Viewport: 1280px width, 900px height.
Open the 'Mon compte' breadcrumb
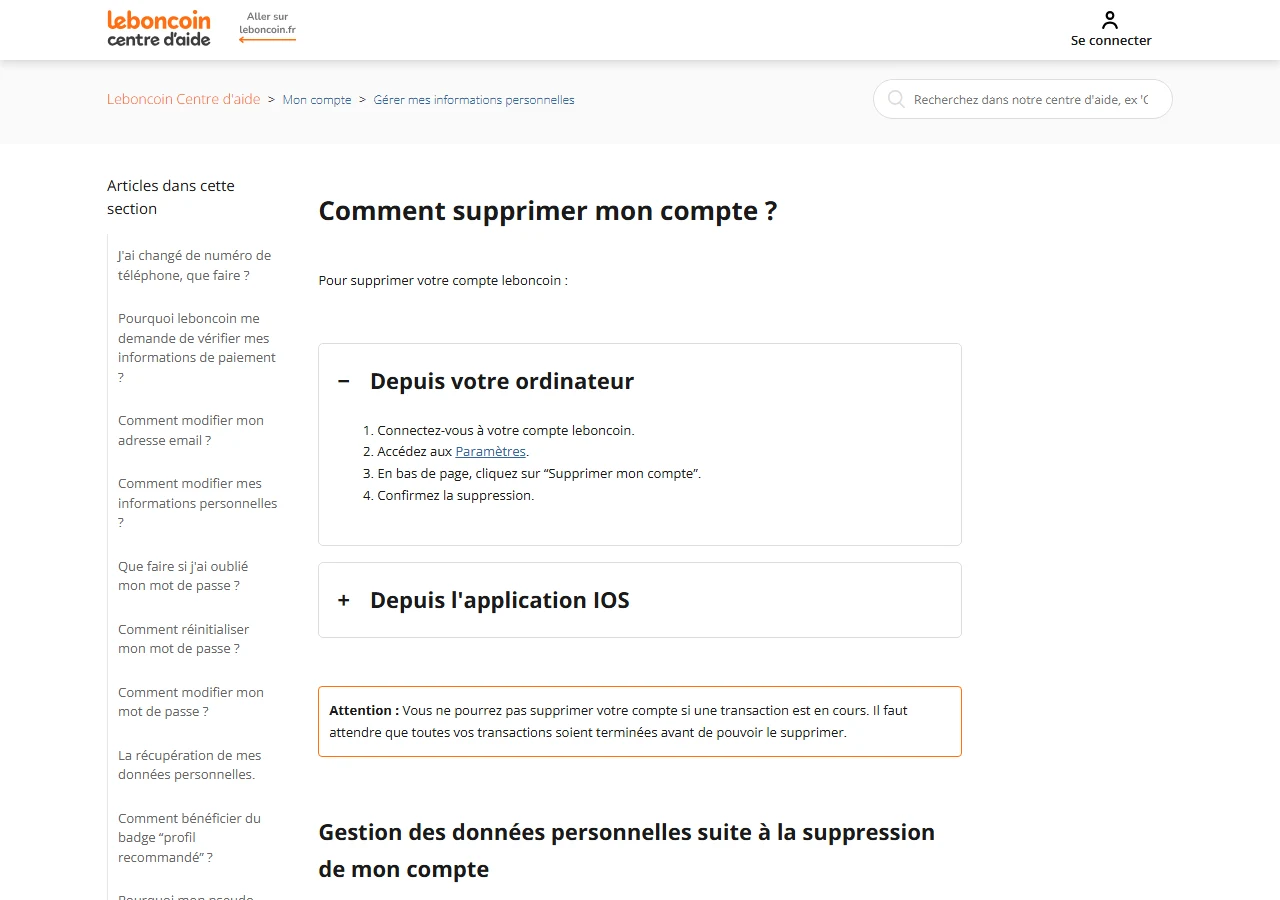[317, 100]
